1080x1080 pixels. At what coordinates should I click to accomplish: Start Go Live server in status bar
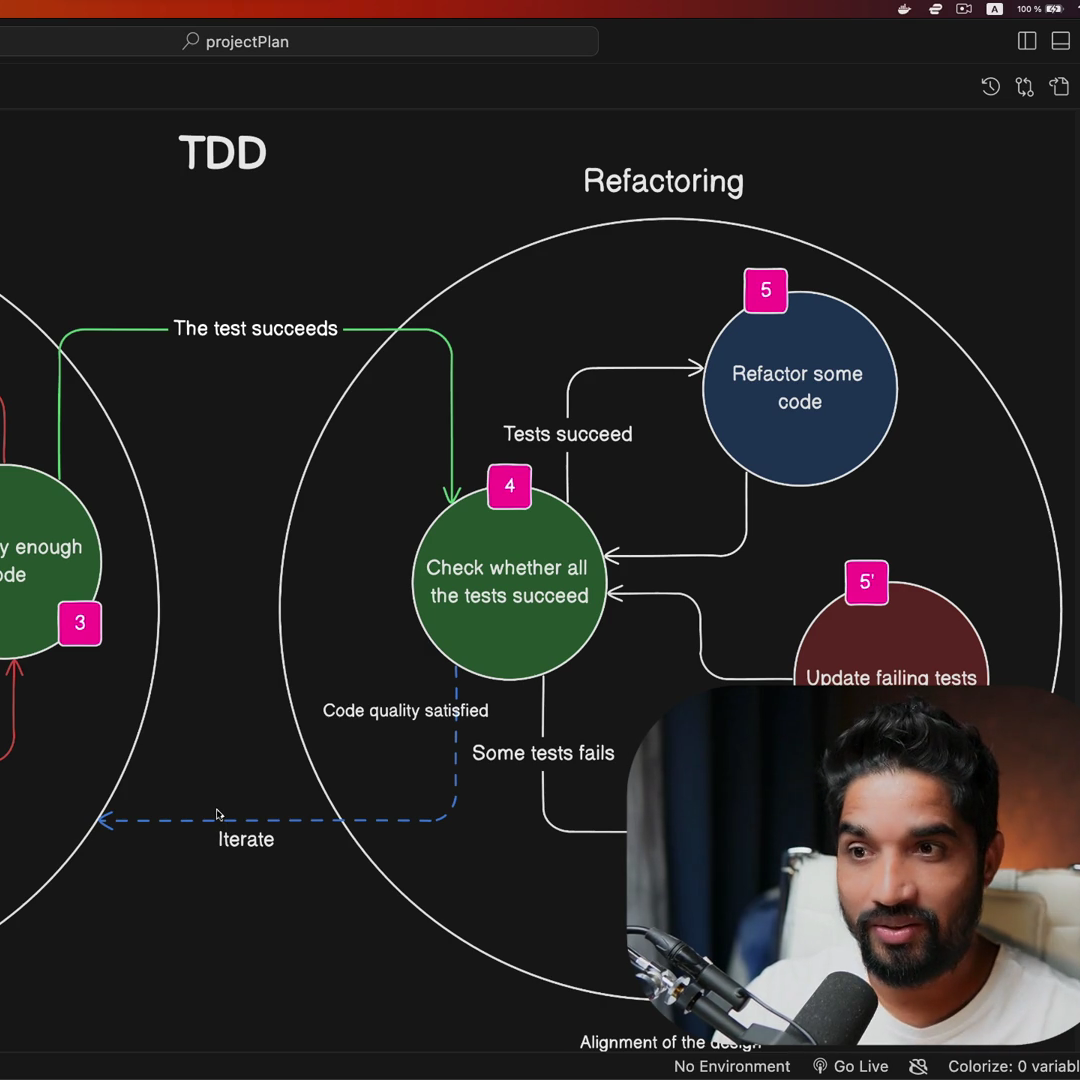pos(850,1066)
